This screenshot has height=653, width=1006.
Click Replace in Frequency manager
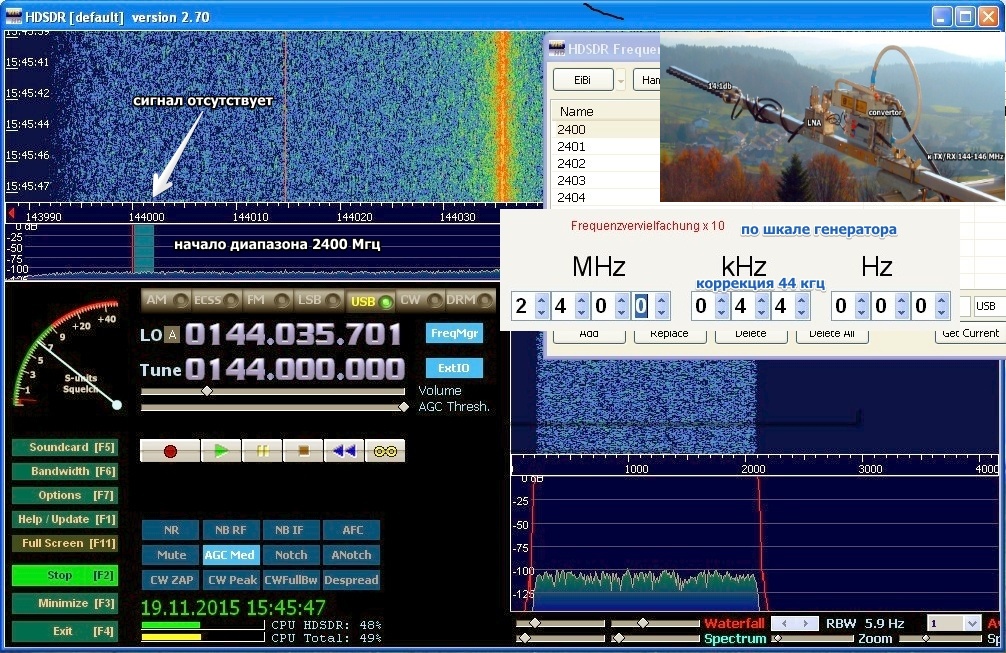coord(669,334)
